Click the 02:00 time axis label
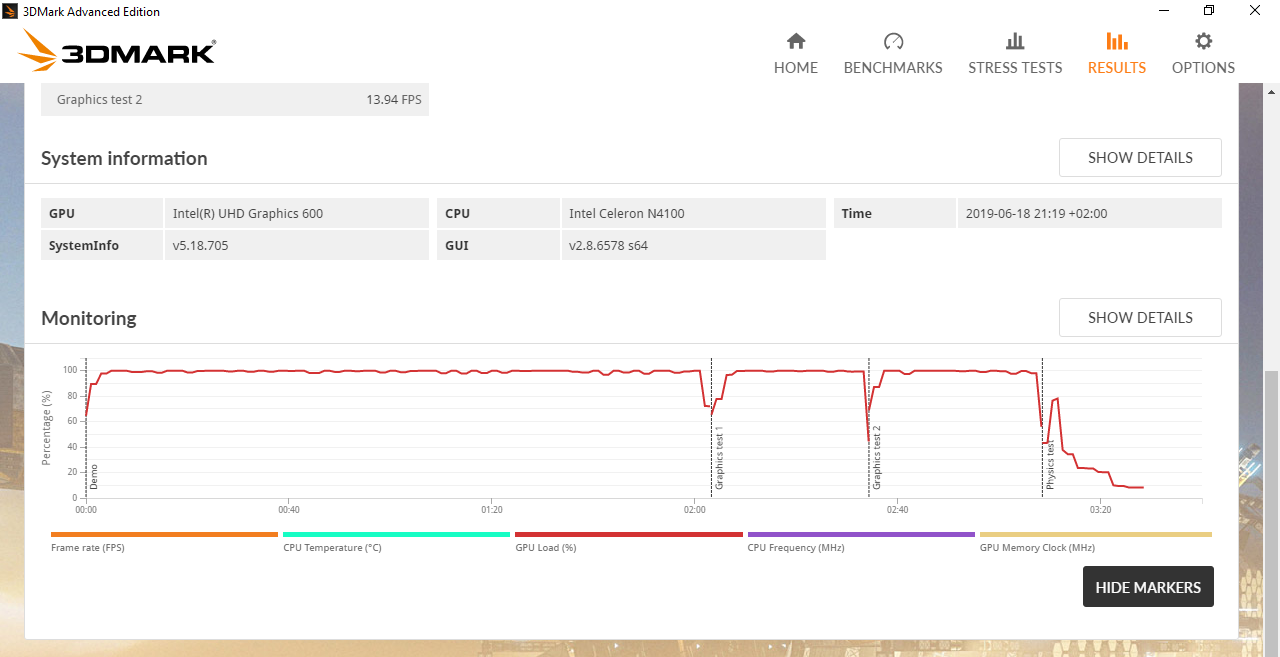This screenshot has width=1280, height=657. [x=695, y=510]
